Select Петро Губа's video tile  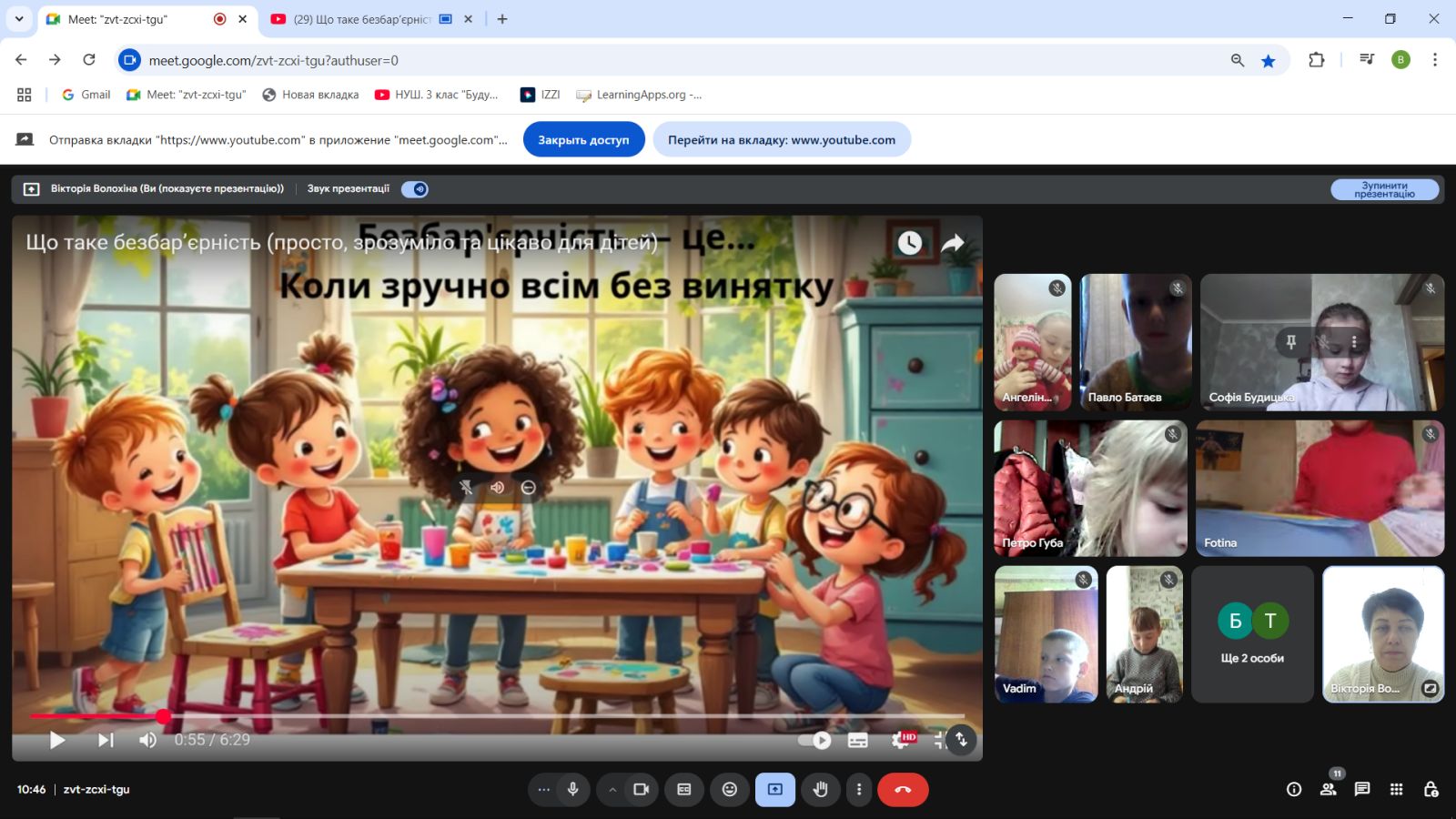(1090, 488)
